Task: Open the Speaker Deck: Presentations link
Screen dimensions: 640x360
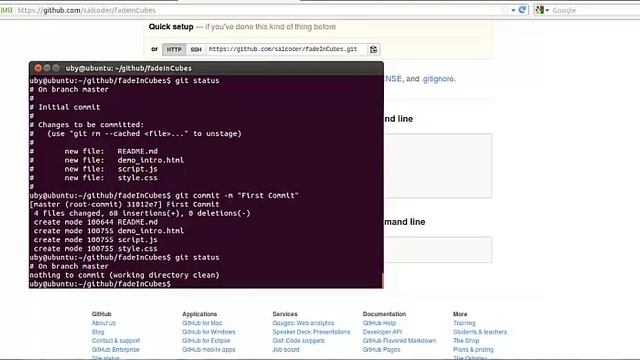Action: pos(311,332)
